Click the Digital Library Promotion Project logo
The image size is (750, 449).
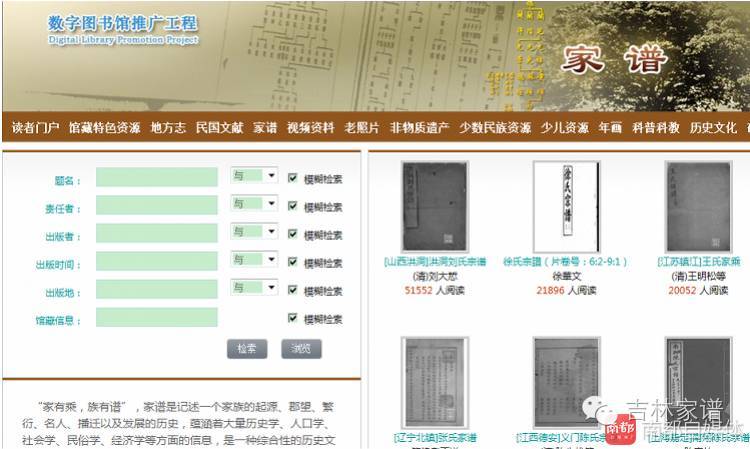[x=123, y=30]
